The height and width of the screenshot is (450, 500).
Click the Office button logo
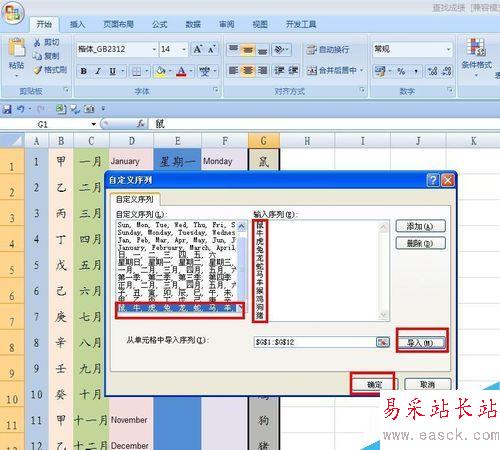[13, 13]
